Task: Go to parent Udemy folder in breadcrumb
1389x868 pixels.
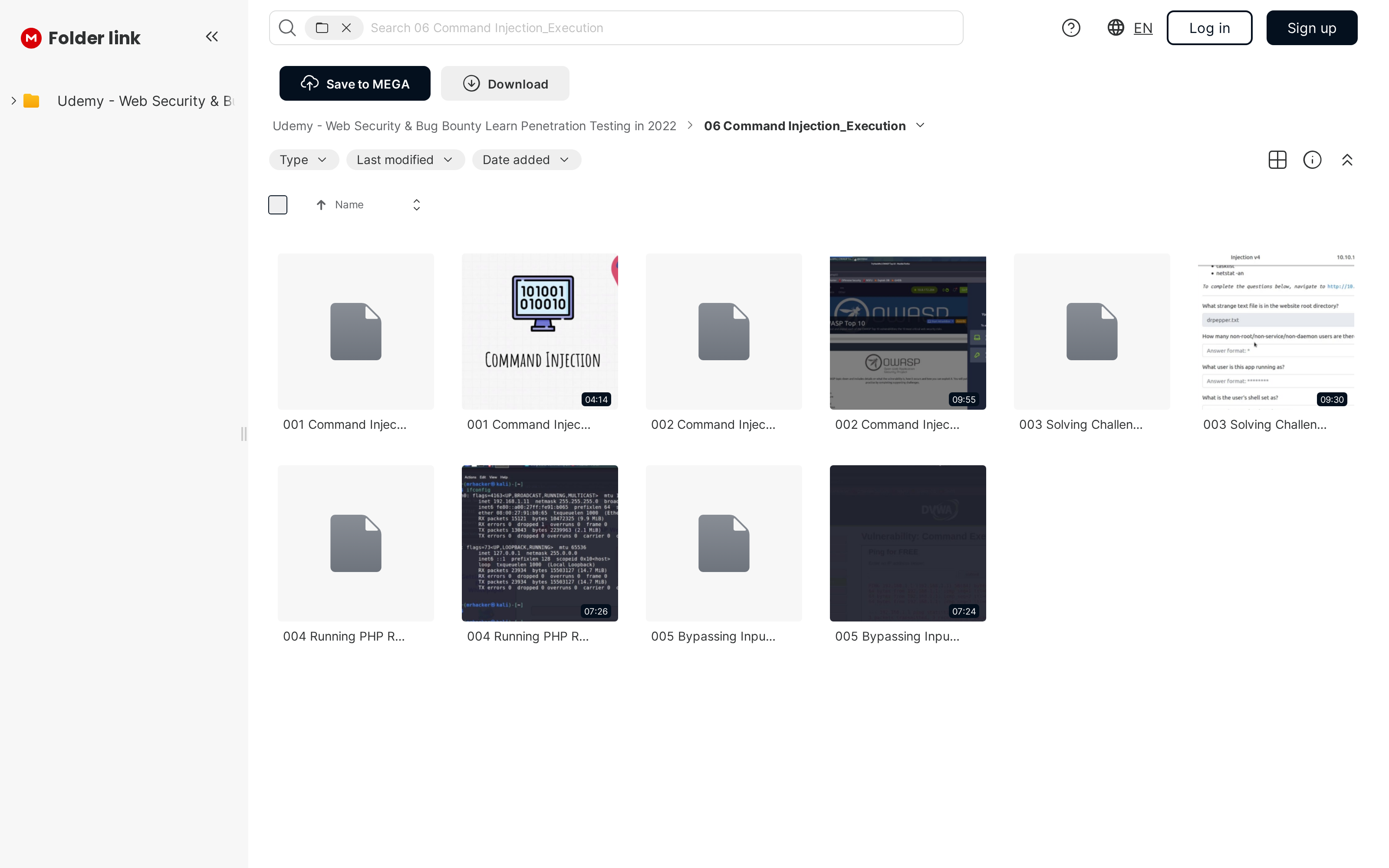Action: click(x=474, y=126)
